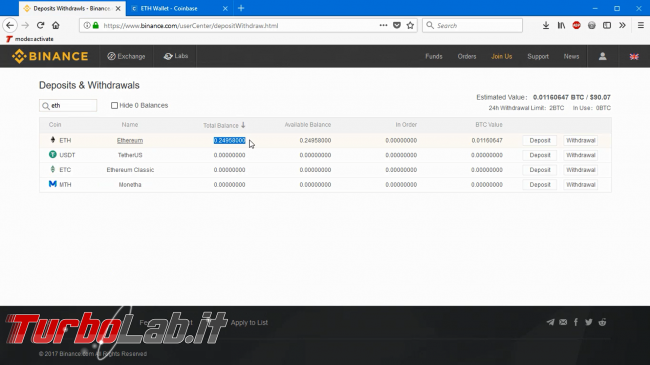Image resolution: width=650 pixels, height=365 pixels.
Task: Click Join Us in navigation
Action: click(502, 56)
